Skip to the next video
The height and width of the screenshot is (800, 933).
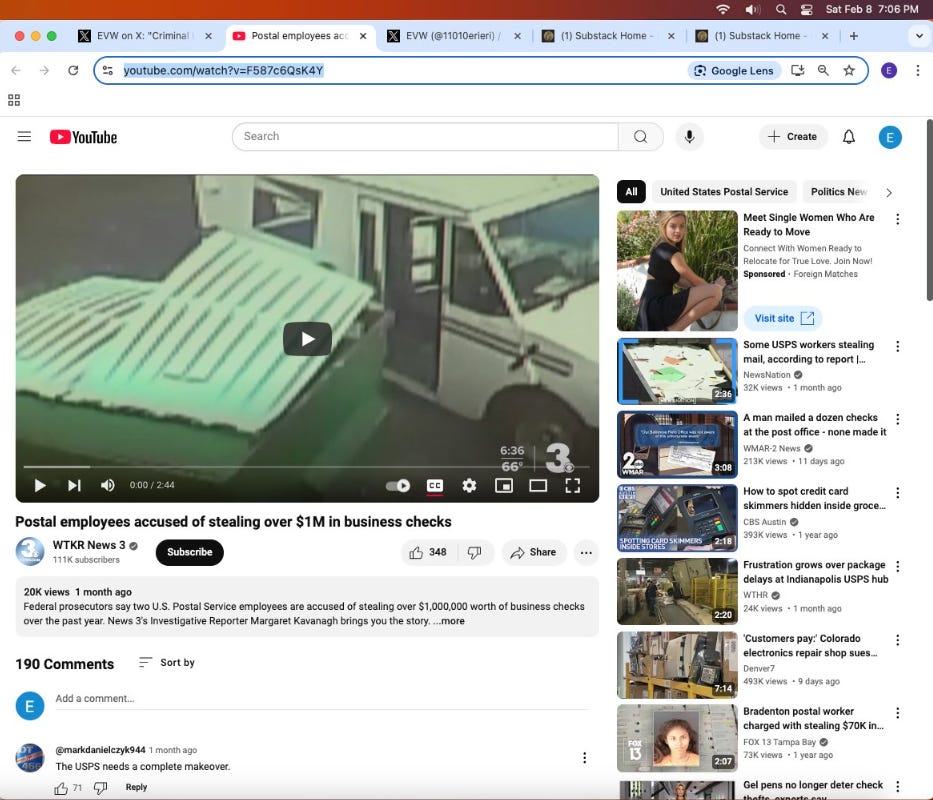coord(74,486)
